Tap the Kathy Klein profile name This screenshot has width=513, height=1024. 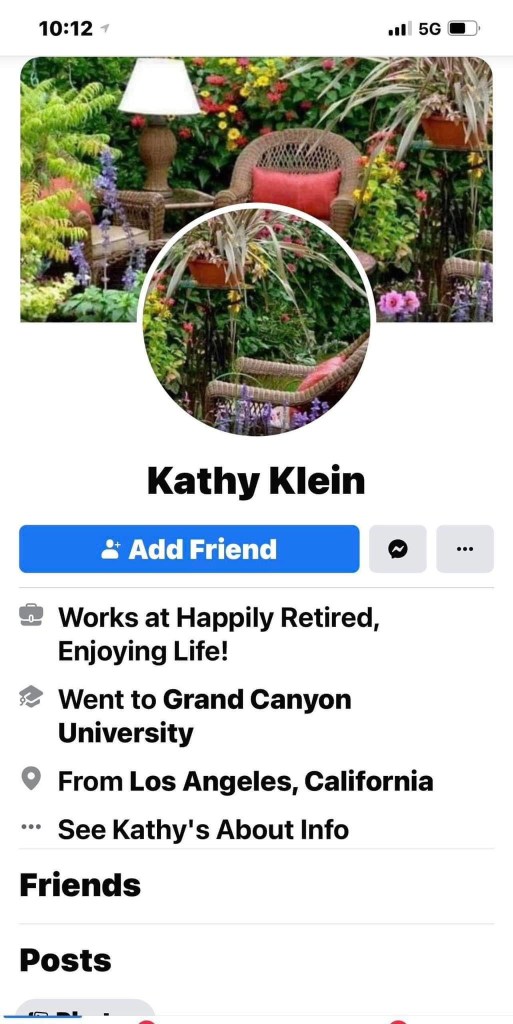pos(256,481)
